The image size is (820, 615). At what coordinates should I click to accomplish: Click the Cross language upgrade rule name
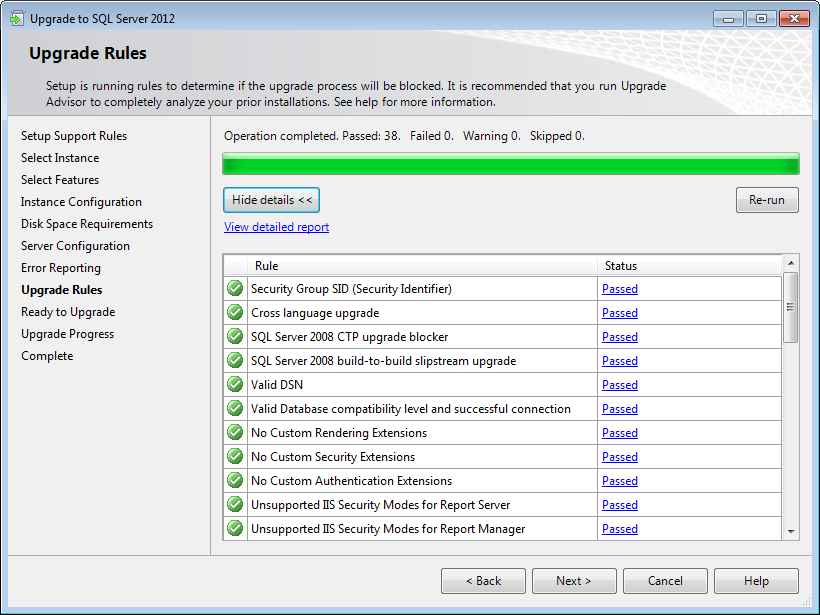315,313
